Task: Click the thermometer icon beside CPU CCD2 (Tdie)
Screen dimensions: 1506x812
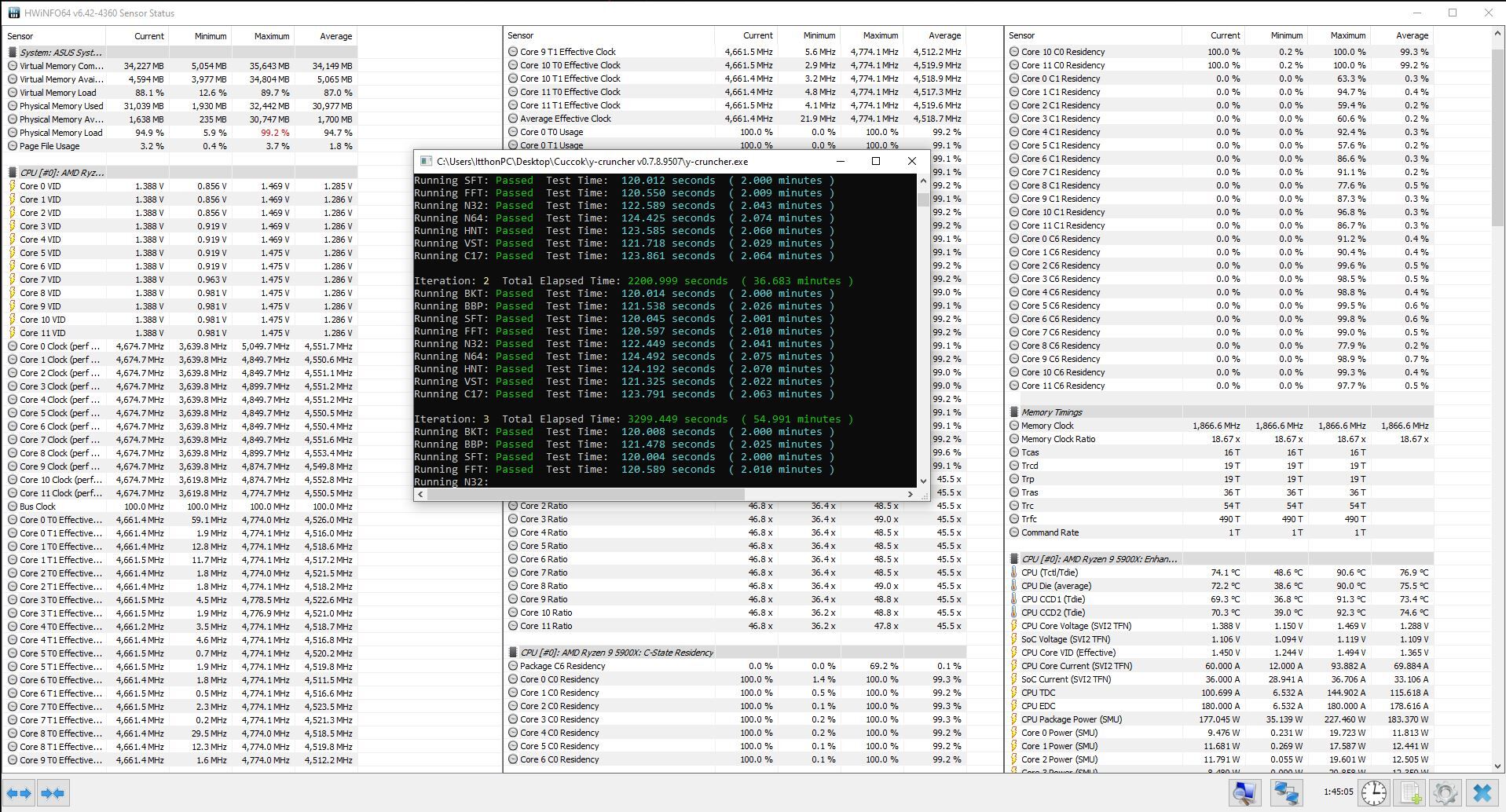Action: (x=1014, y=613)
